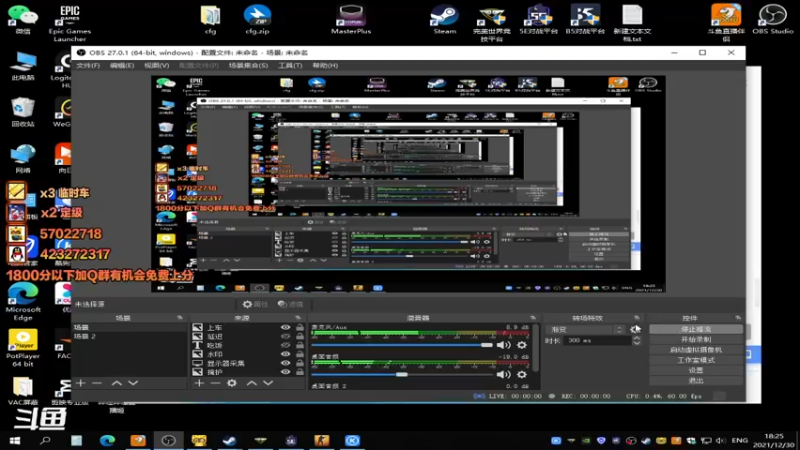
Task: Open the 编辑(E) menu
Action: tap(122, 65)
